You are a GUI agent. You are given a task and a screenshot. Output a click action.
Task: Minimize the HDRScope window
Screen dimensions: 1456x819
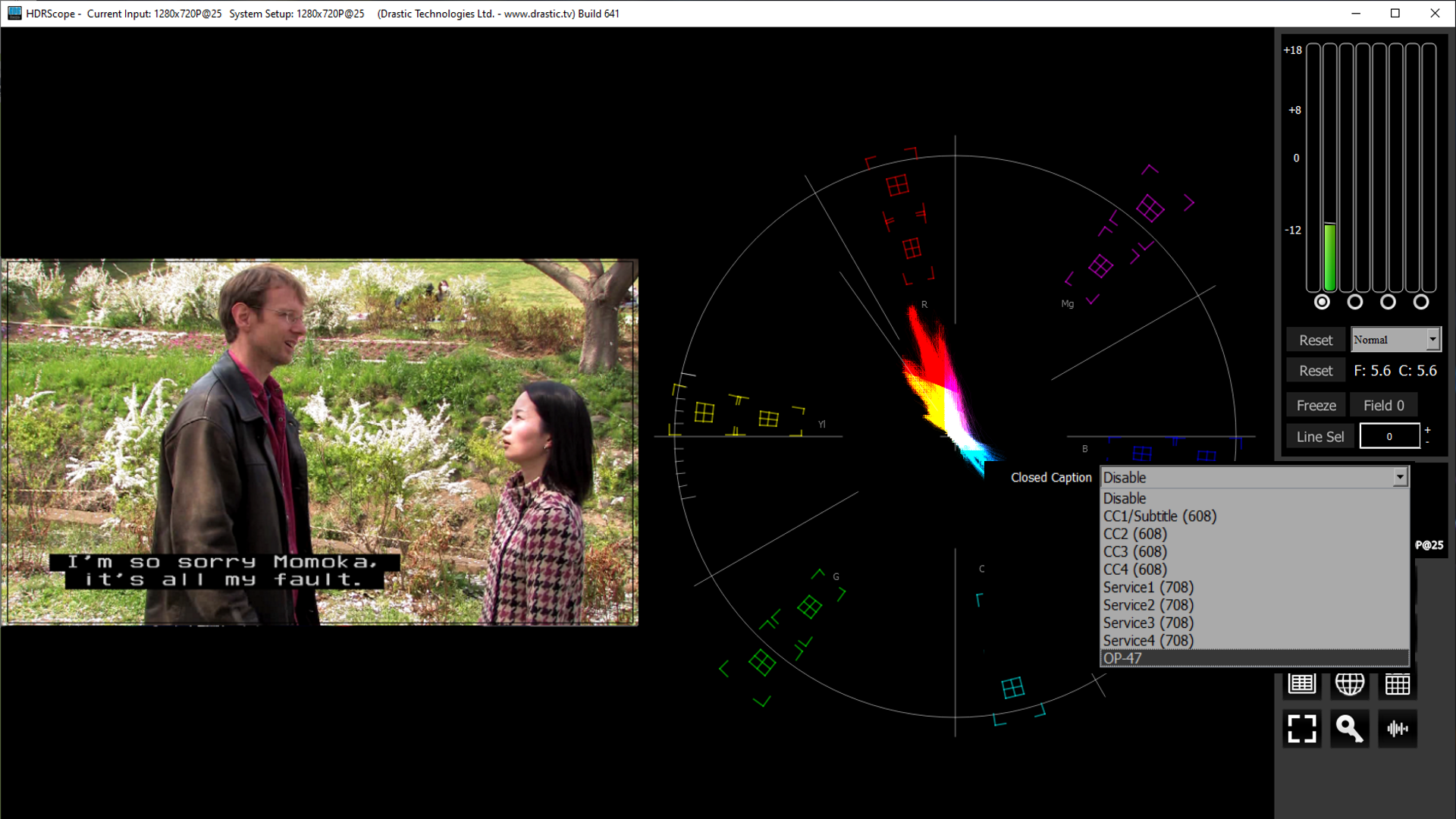click(x=1356, y=13)
